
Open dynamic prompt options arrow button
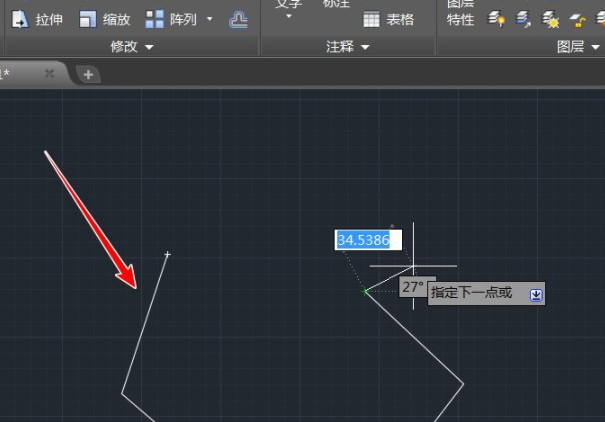coord(536,294)
